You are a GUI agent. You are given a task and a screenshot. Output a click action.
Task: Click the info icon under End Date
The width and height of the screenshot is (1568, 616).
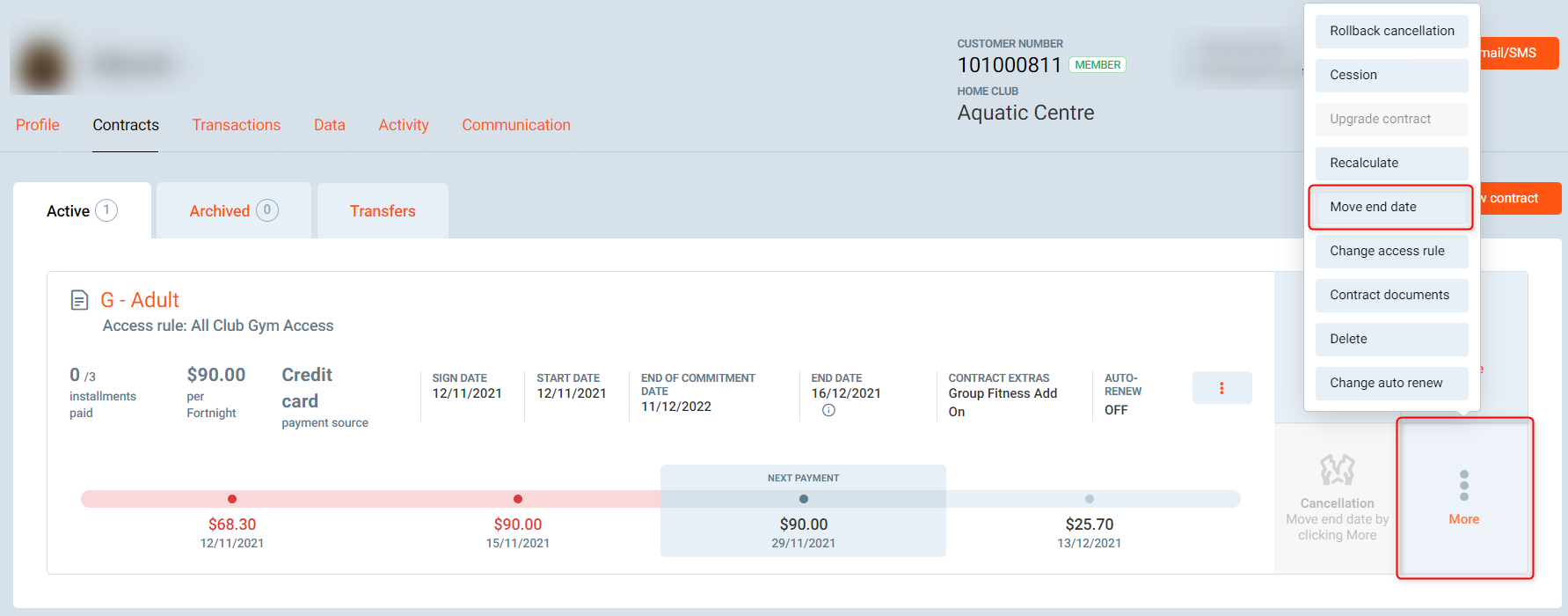coord(828,410)
